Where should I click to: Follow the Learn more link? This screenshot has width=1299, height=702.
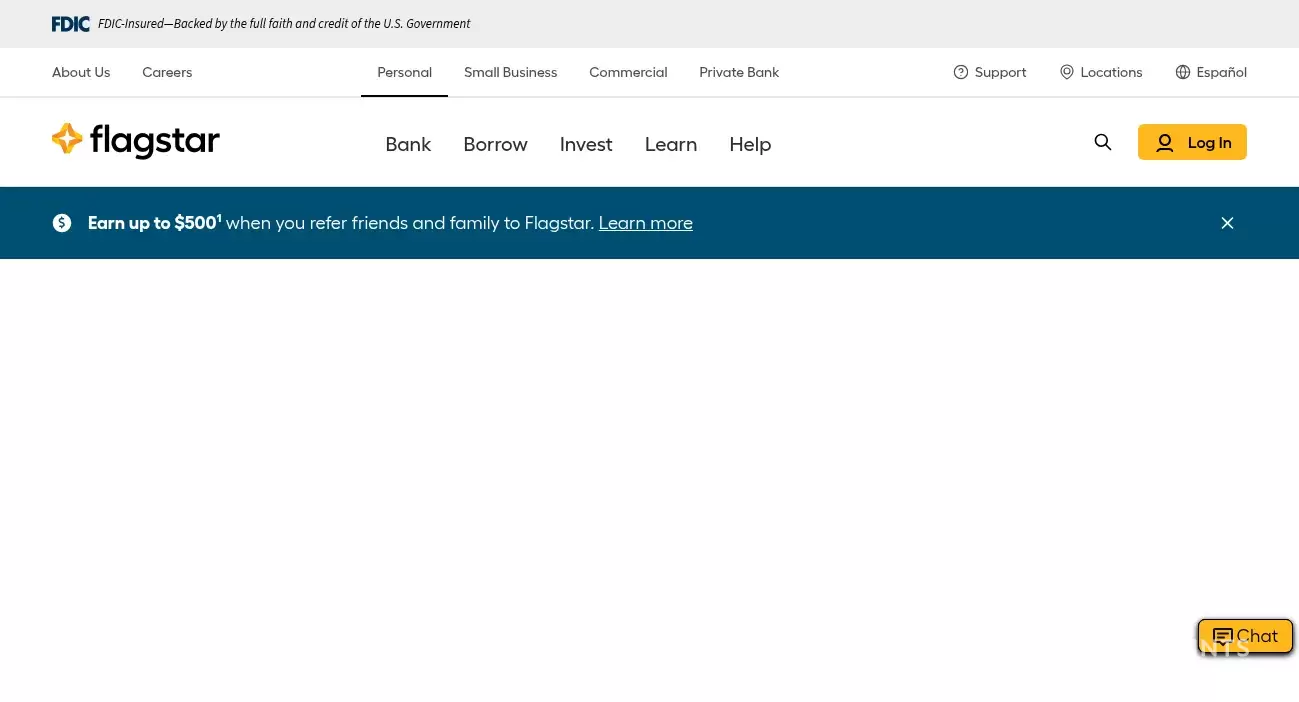point(645,222)
